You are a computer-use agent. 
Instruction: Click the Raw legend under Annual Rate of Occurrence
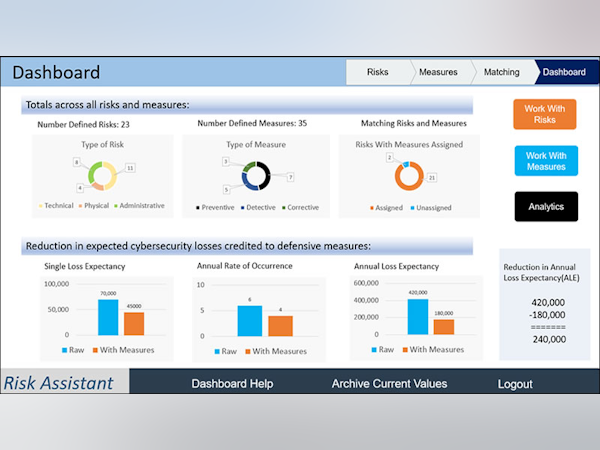226,351
